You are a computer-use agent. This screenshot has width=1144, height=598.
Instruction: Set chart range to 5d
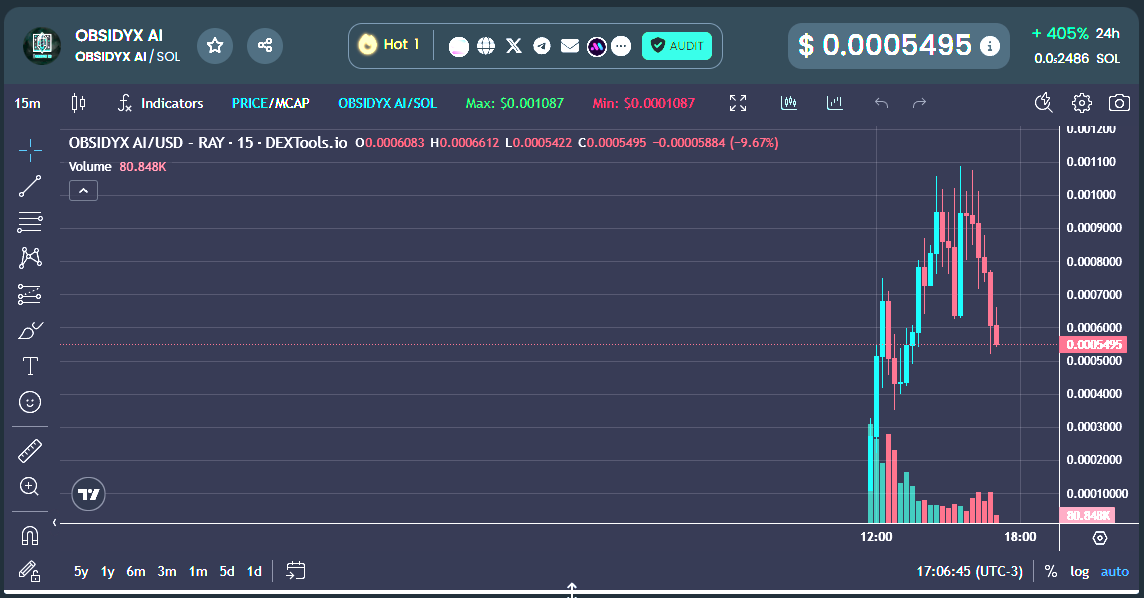[x=227, y=572]
